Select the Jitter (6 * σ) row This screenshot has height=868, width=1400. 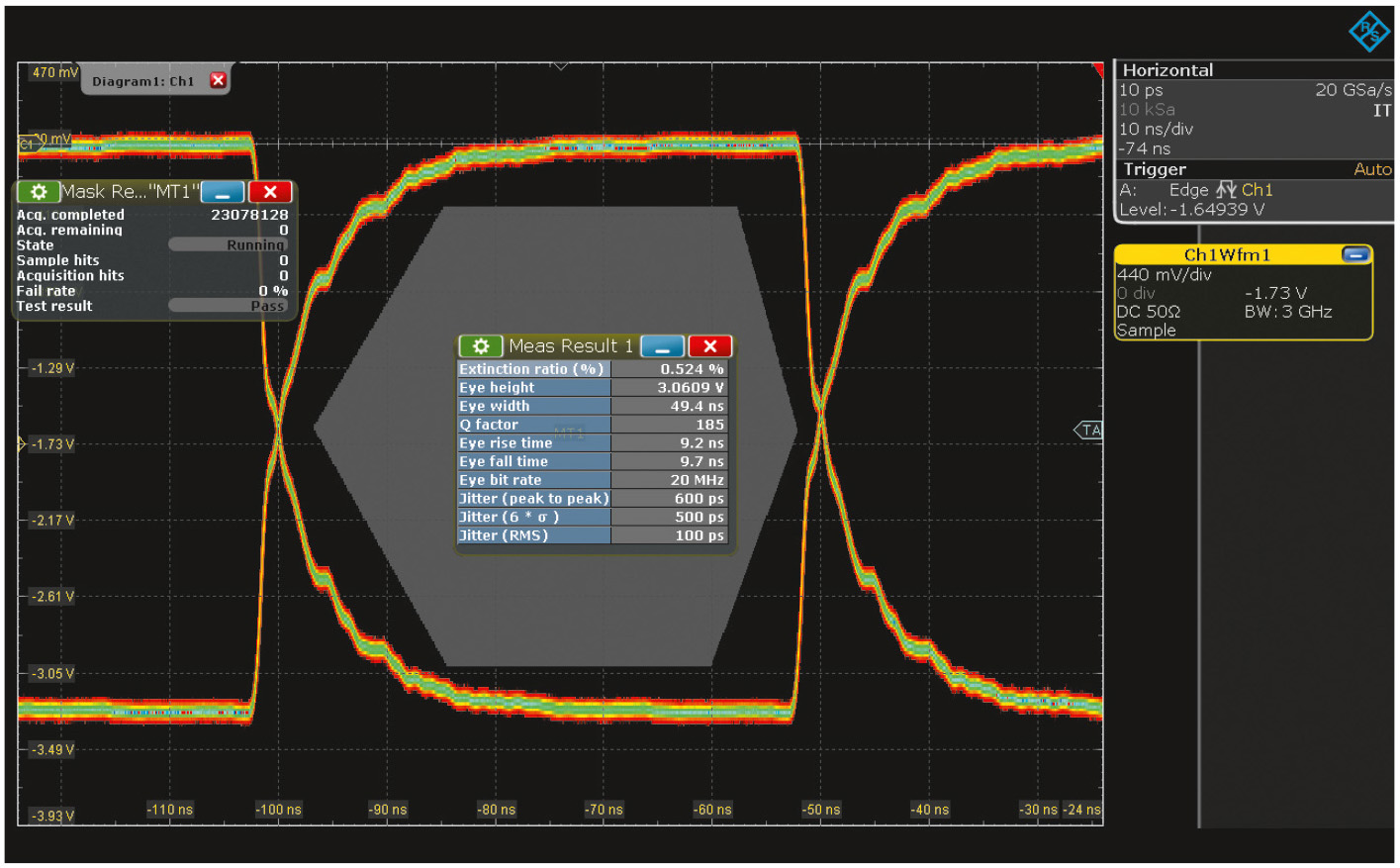592,517
